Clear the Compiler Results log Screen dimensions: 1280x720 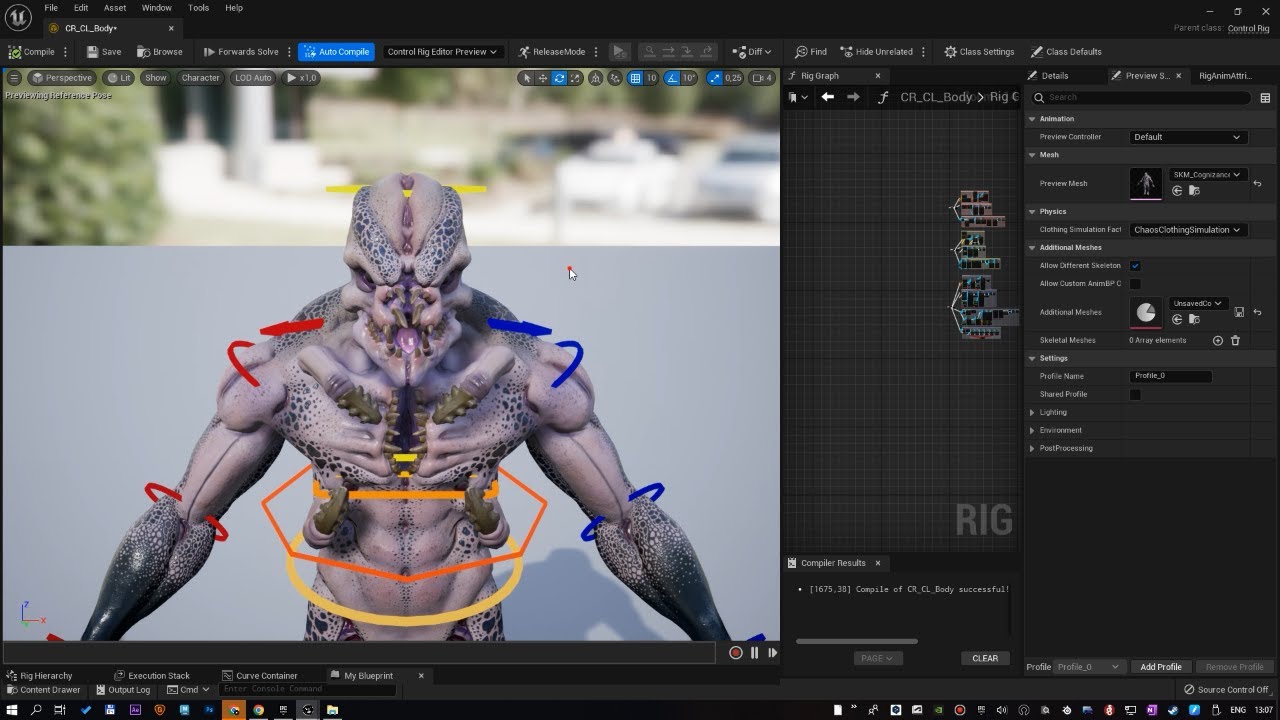point(985,658)
